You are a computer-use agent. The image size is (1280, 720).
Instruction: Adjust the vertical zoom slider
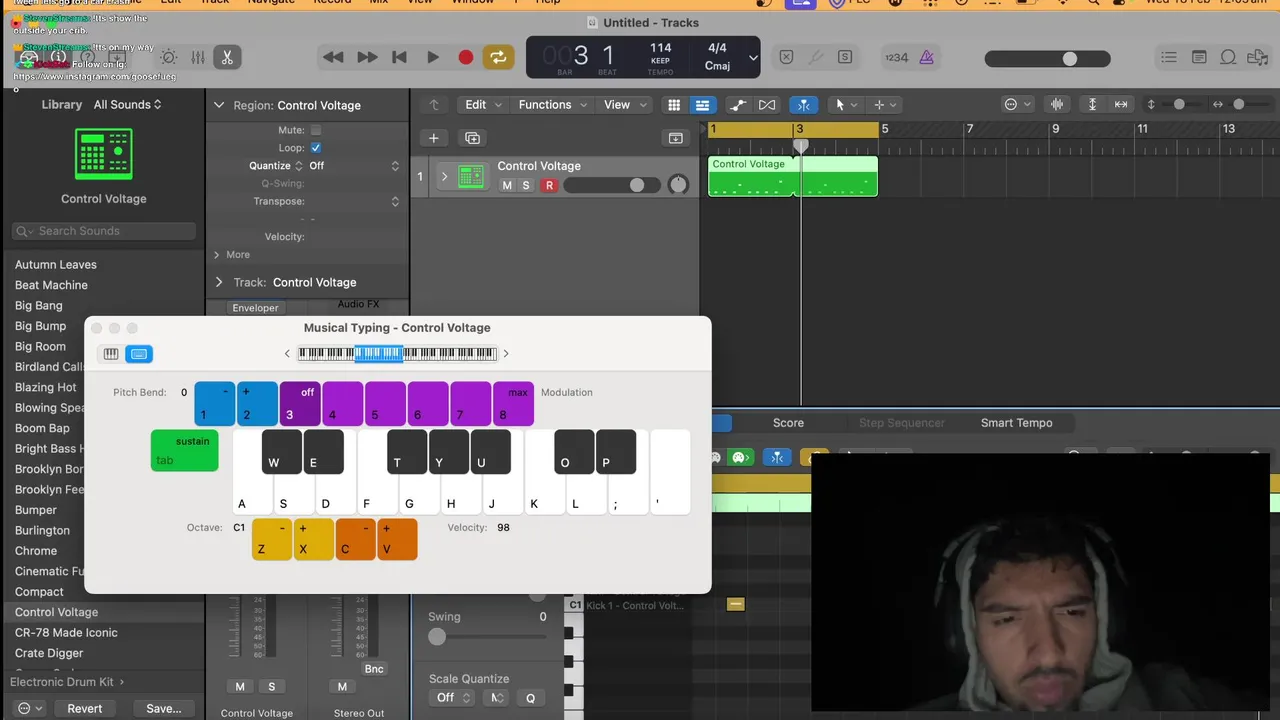pos(1179,105)
